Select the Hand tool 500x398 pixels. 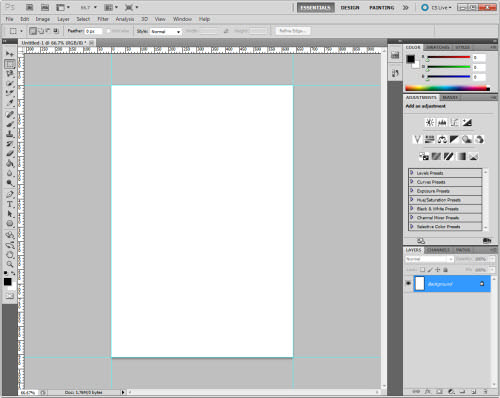click(10, 255)
